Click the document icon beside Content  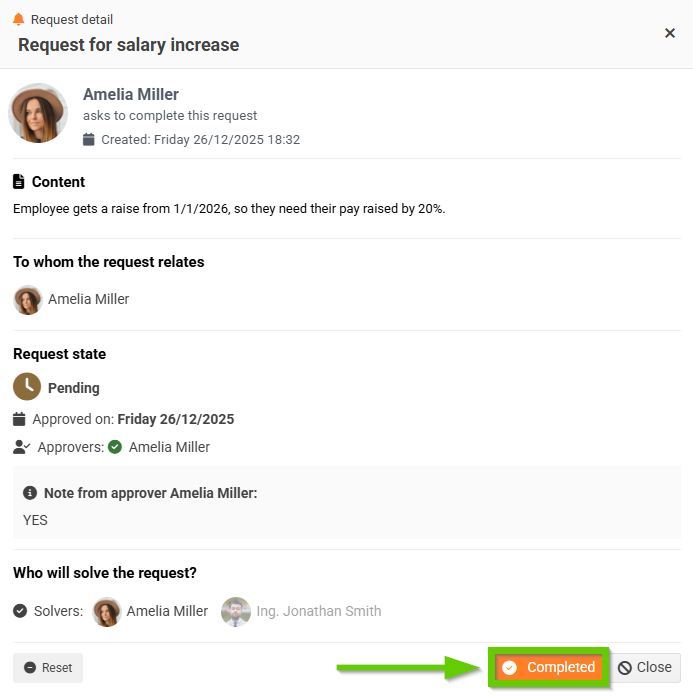point(19,182)
